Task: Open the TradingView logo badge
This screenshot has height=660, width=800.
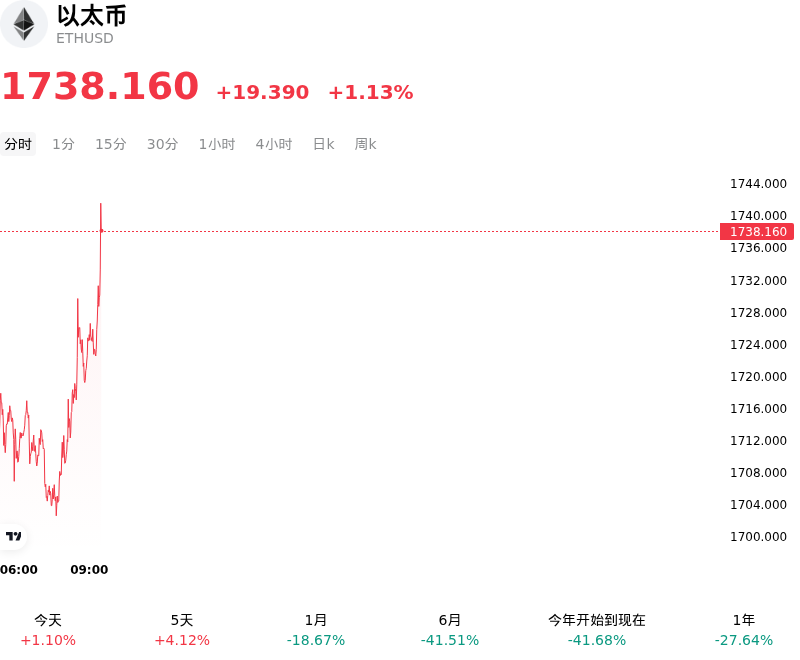Action: coord(13,536)
